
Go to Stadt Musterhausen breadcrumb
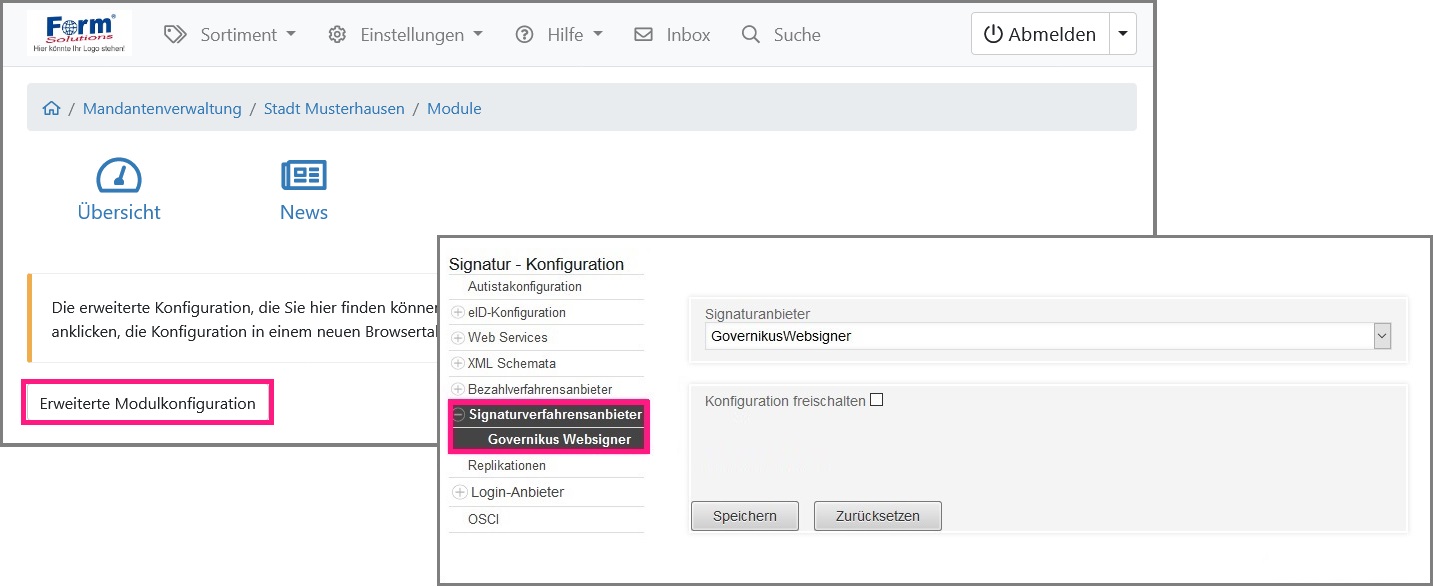click(334, 109)
